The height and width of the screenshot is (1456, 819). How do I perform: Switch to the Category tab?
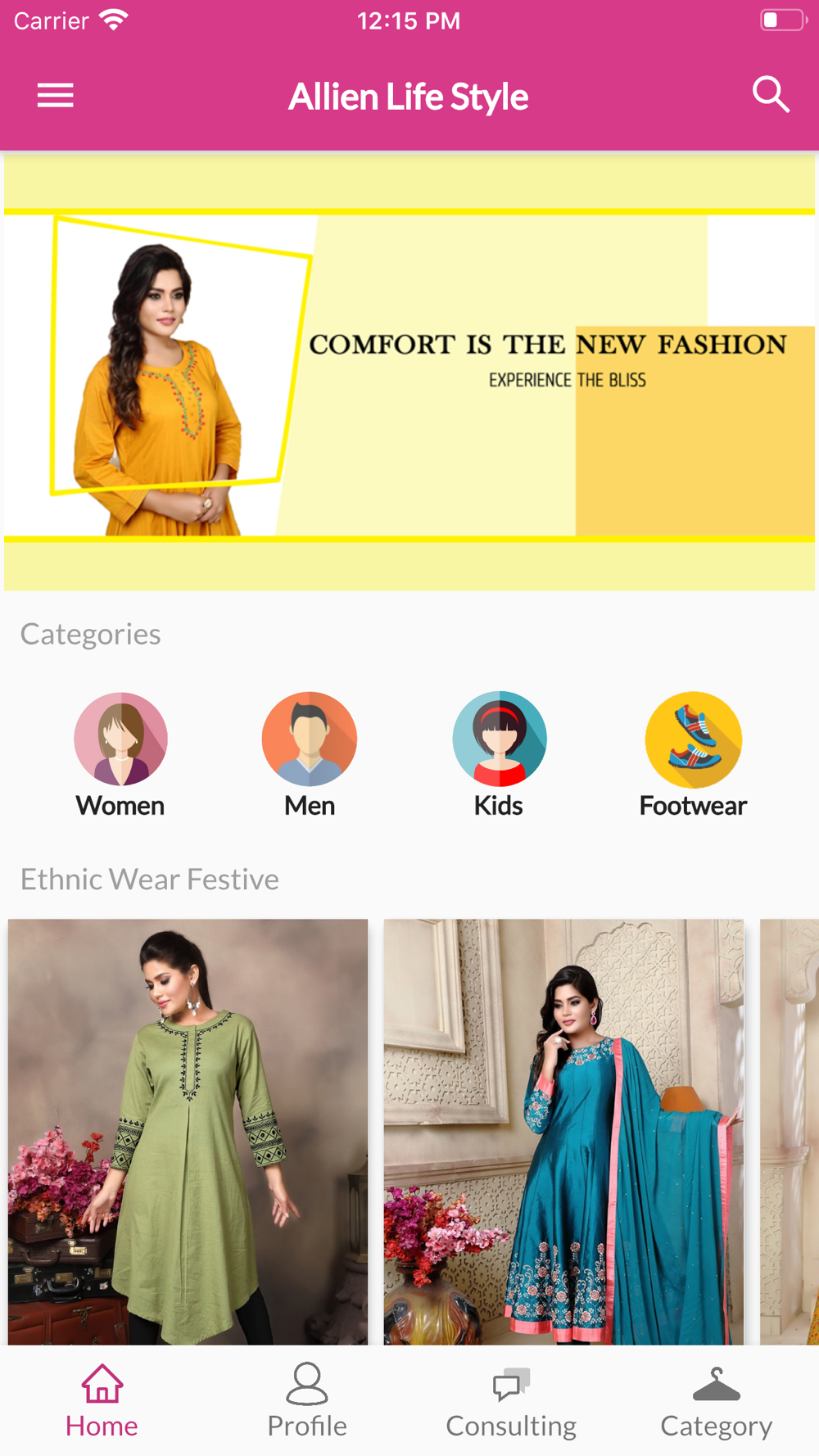[717, 1400]
